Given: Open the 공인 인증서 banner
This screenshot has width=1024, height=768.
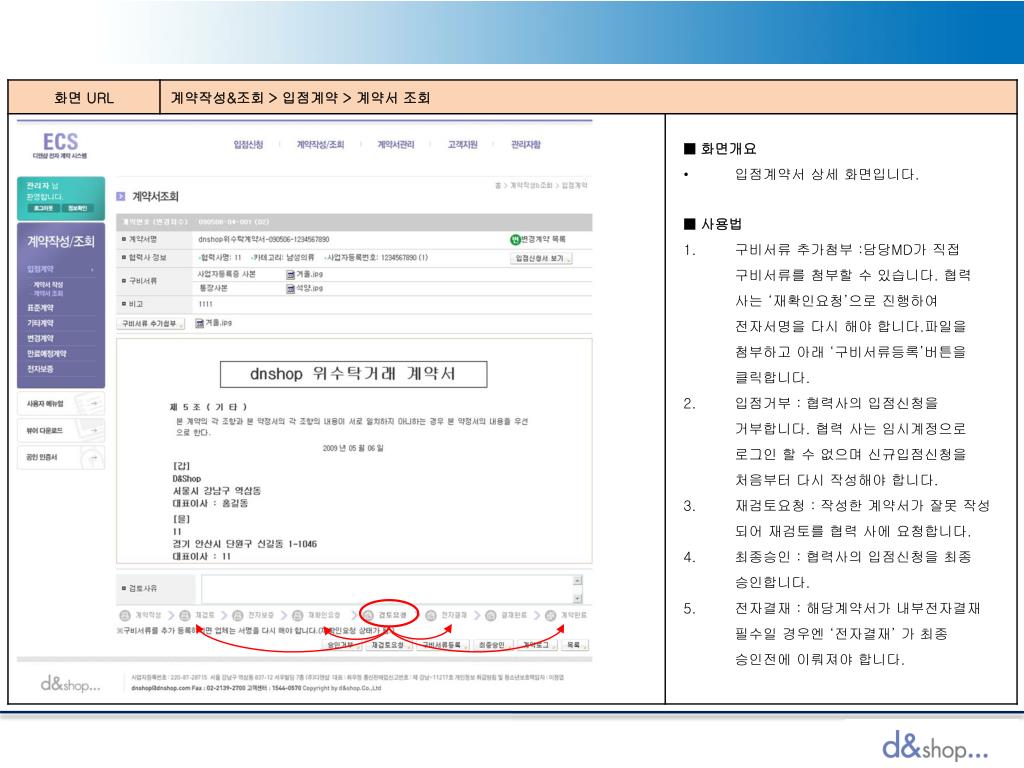Looking at the screenshot, I should pos(61,457).
